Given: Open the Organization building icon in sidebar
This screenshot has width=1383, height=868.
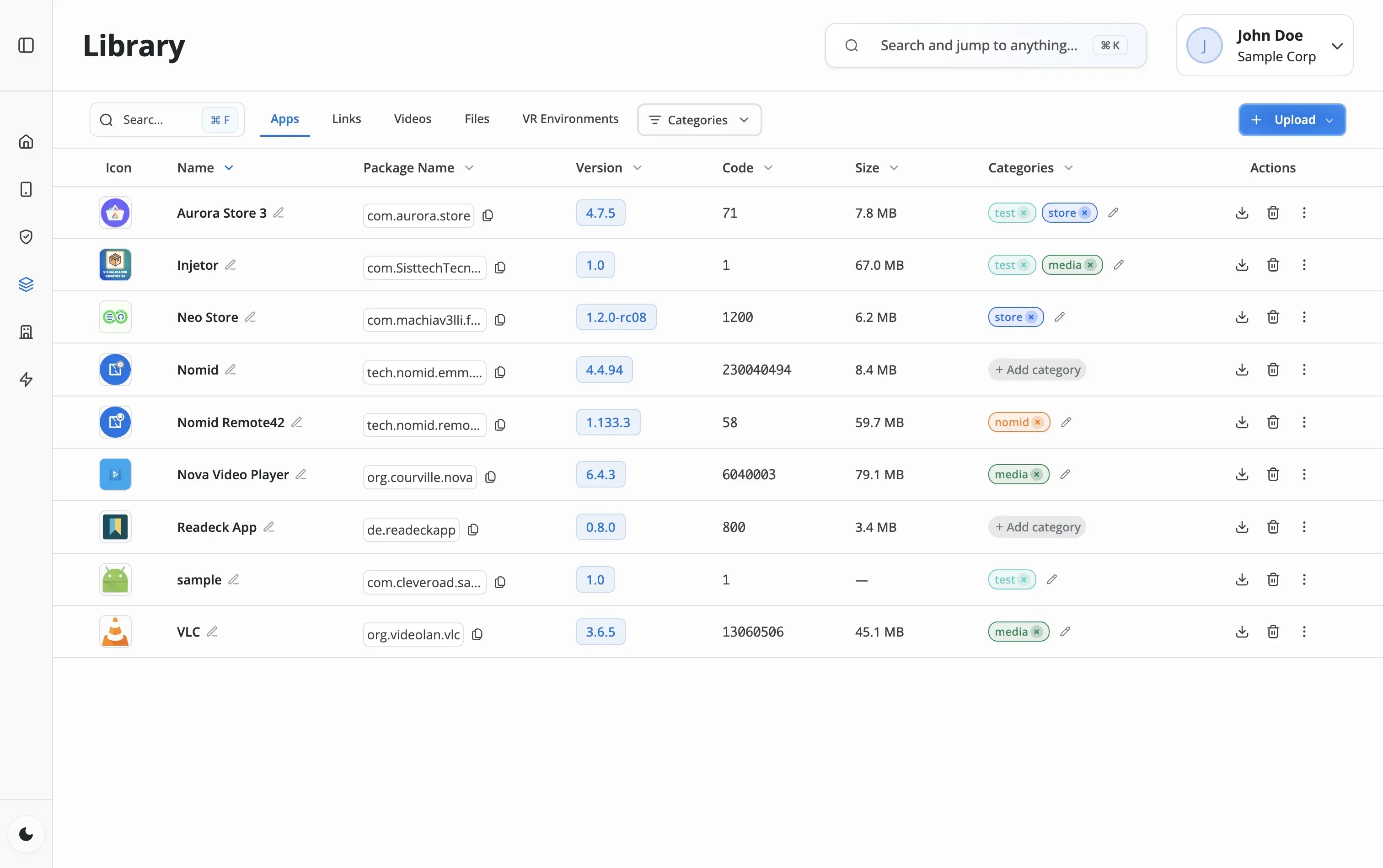Looking at the screenshot, I should coord(26,332).
